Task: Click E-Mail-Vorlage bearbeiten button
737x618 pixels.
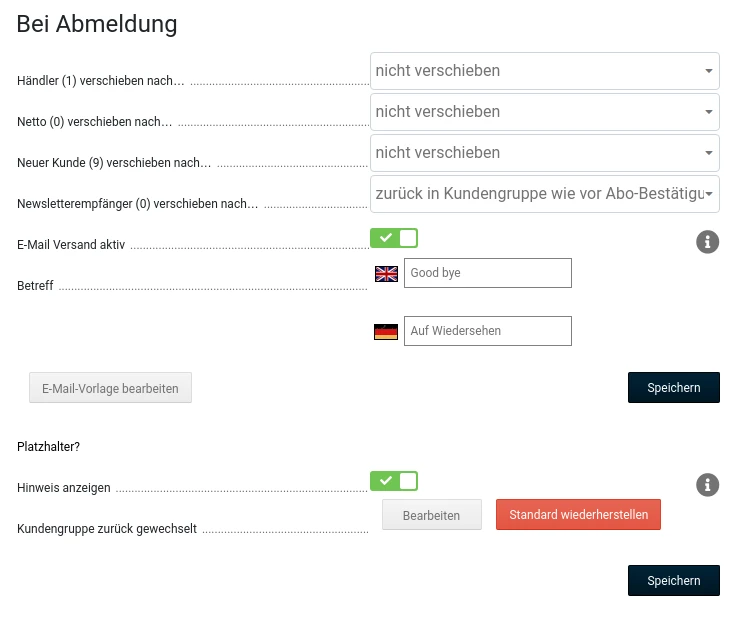Action: click(x=110, y=388)
